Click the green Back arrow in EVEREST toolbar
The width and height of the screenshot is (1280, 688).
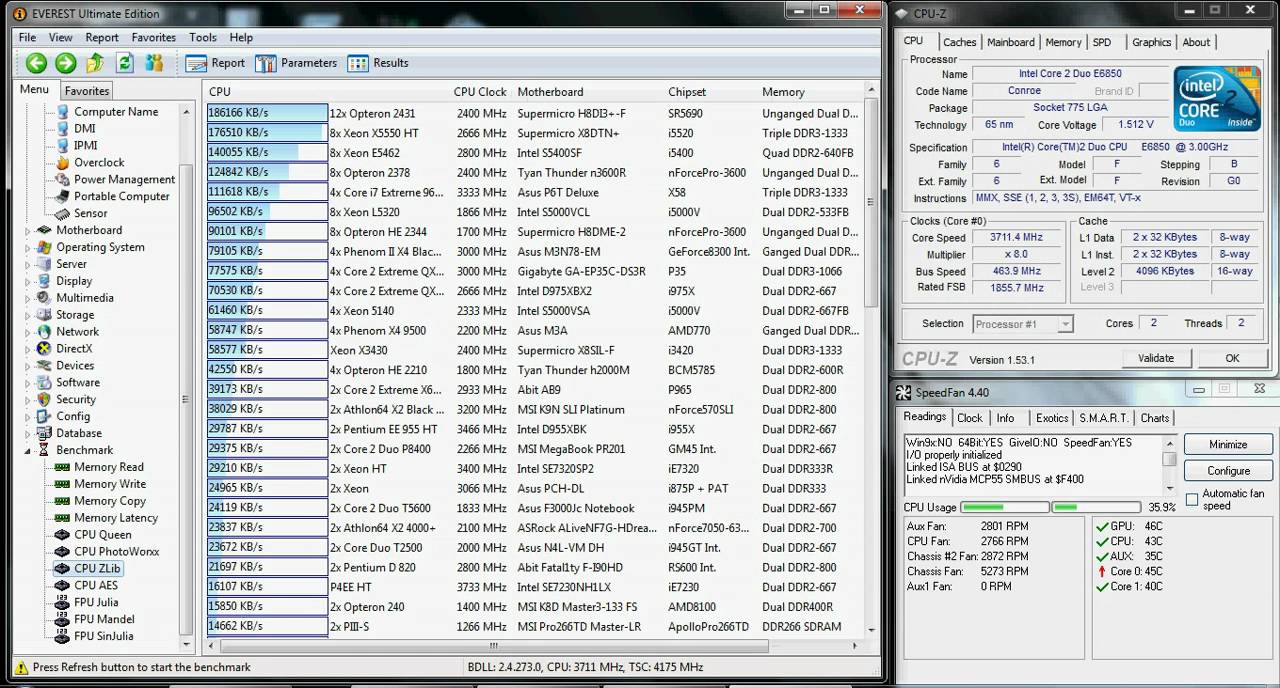[x=36, y=63]
